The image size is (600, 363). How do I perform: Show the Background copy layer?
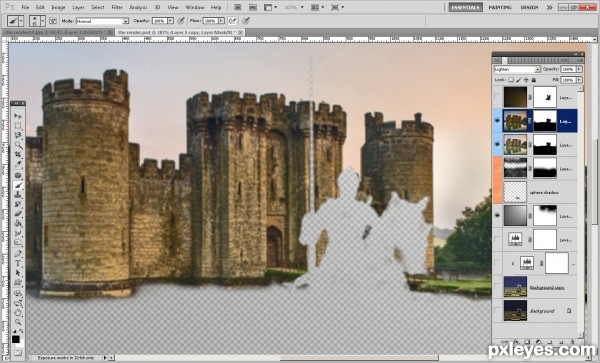click(x=497, y=287)
